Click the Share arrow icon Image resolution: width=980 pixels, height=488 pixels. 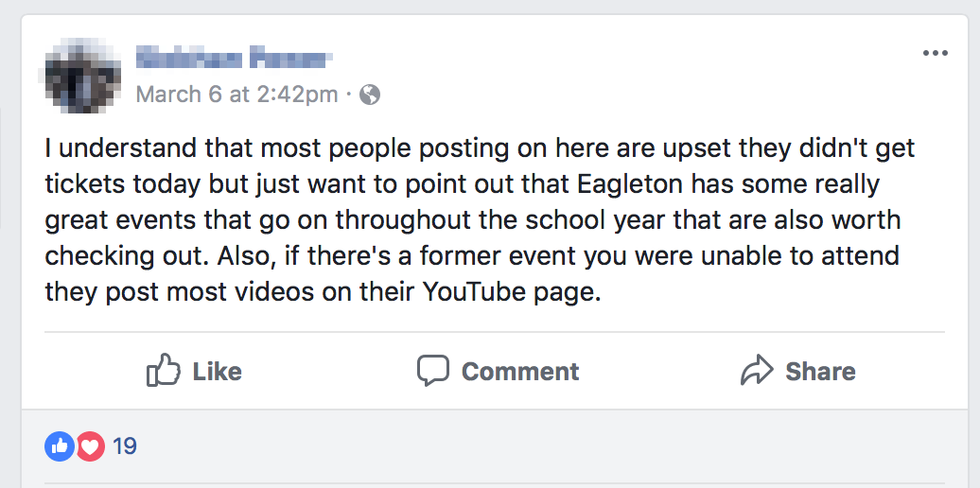[757, 371]
